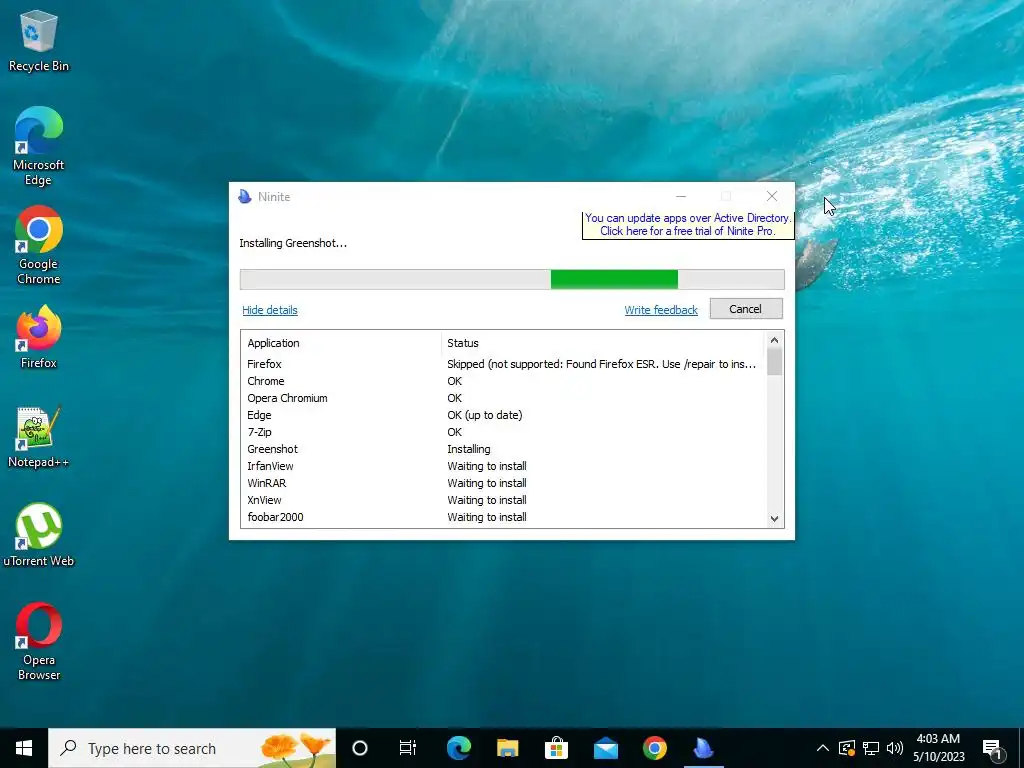The height and width of the screenshot is (768, 1024).
Task: Click the green installation progress bar
Action: point(614,280)
